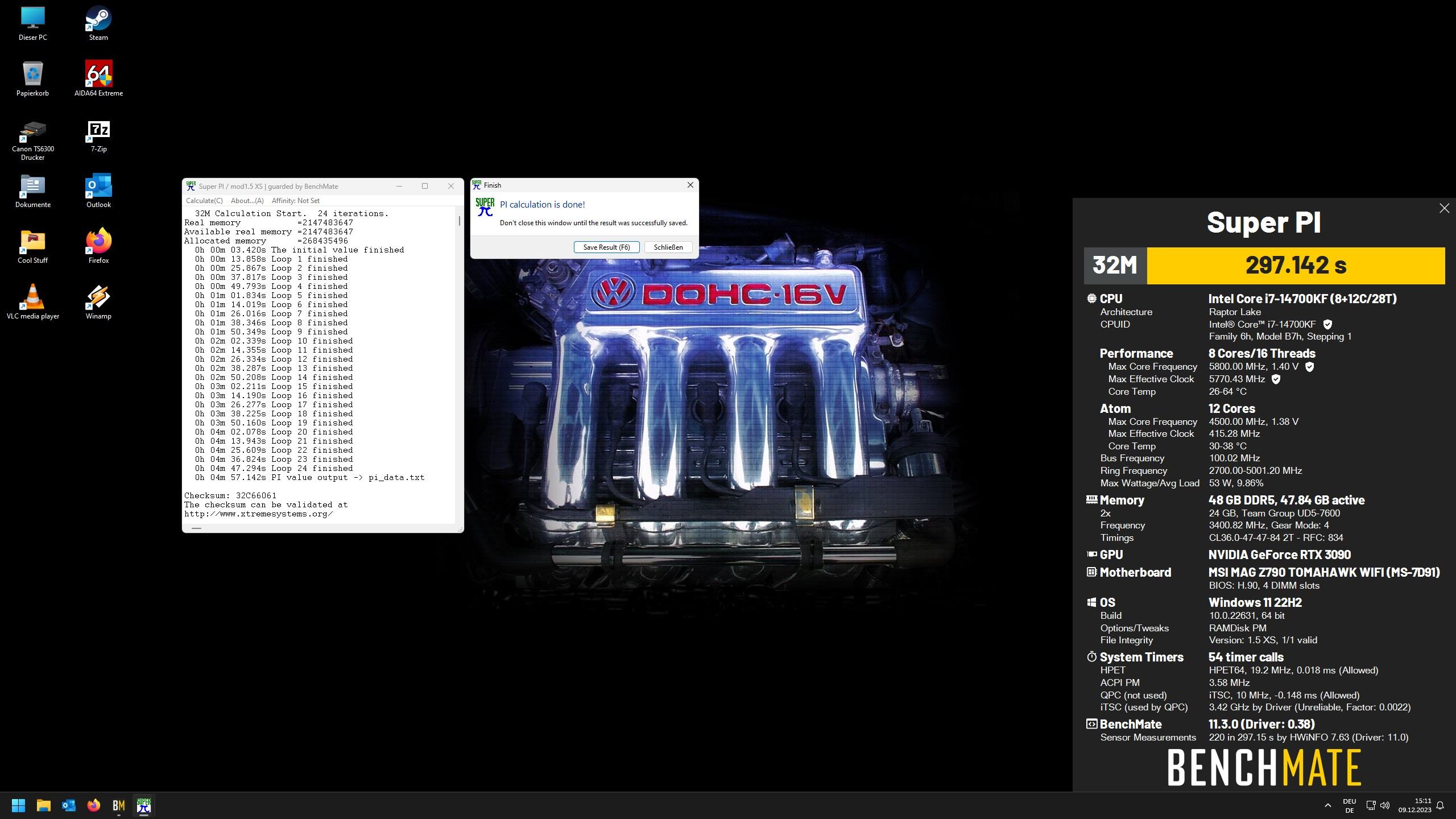The height and width of the screenshot is (819, 1456).
Task: Click the MSI MAG Z790 TOMAHAWK WIFI entry
Action: pyautogui.click(x=1325, y=573)
